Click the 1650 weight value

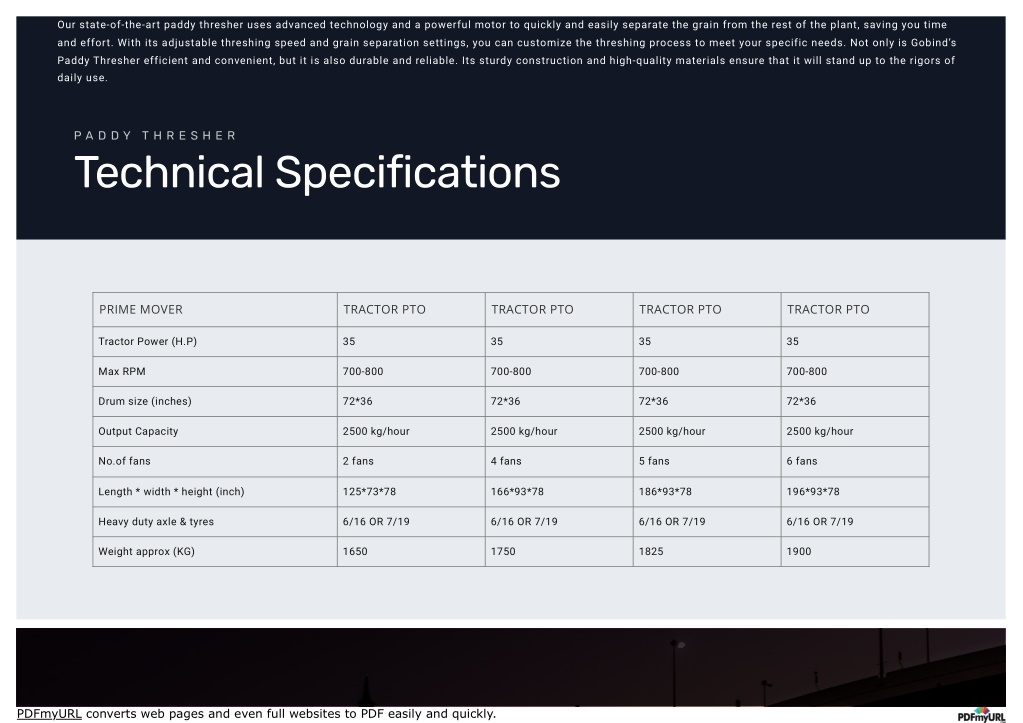click(355, 551)
